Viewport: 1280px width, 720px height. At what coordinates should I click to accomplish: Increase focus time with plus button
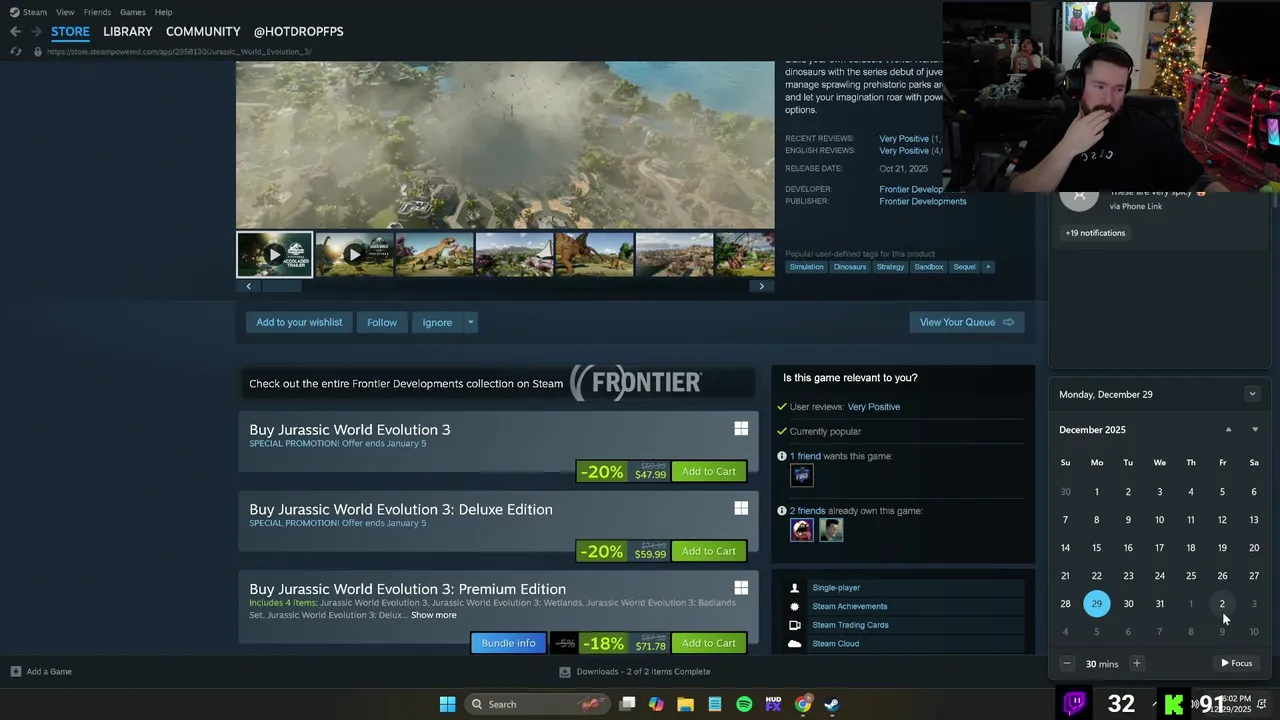point(1136,664)
